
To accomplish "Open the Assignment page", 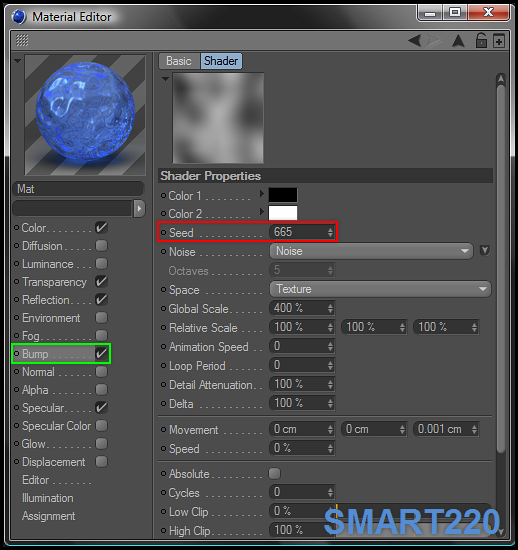I will [x=49, y=516].
